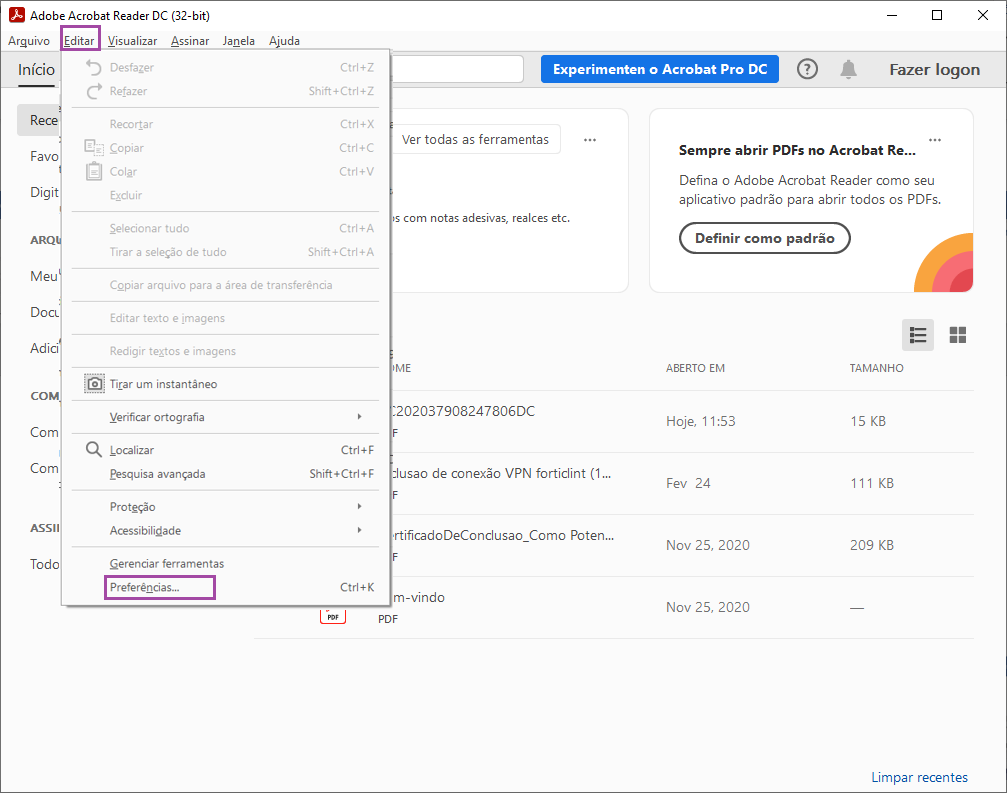Click the Refazer redo arrow icon

click(x=94, y=91)
